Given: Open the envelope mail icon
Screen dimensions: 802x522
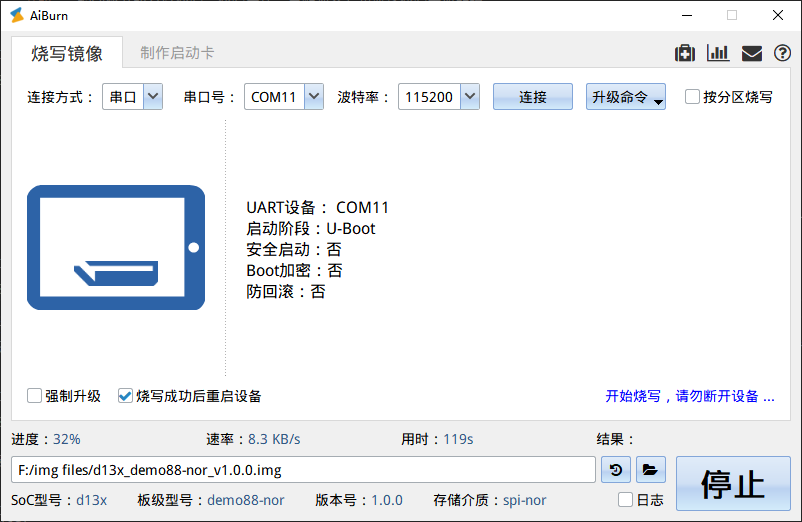Looking at the screenshot, I should (x=751, y=53).
